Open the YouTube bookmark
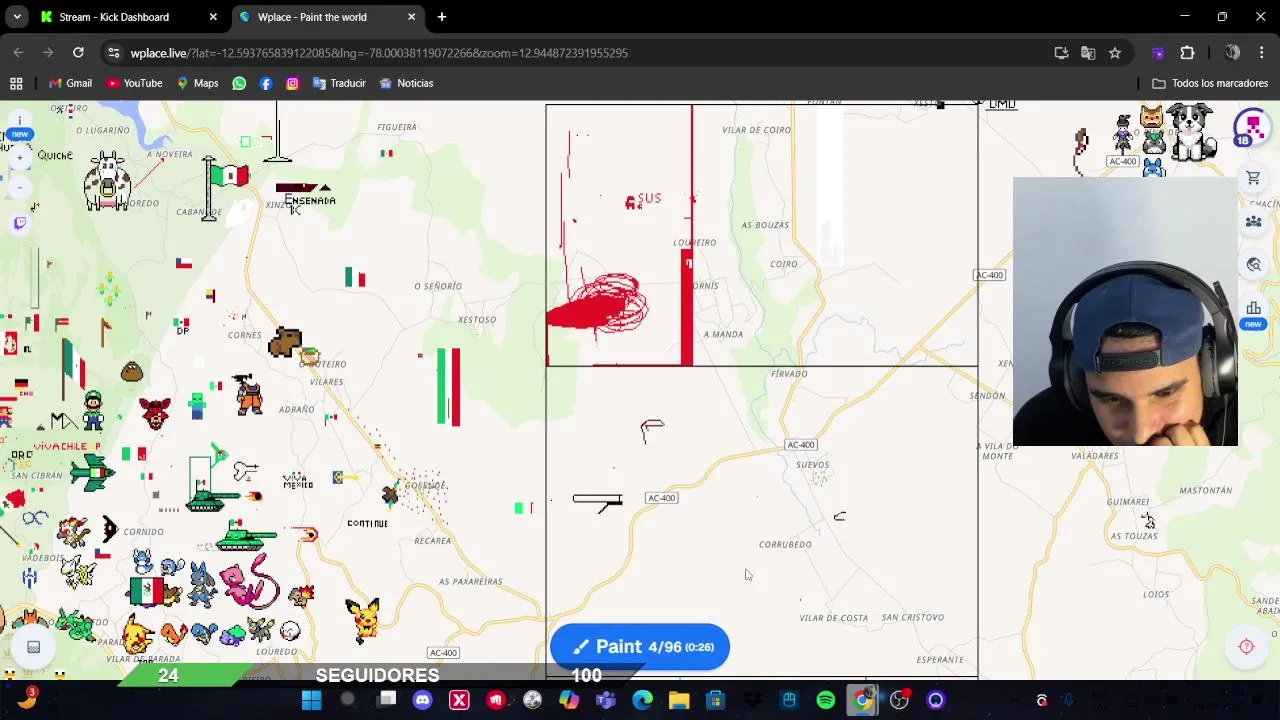 [x=135, y=83]
